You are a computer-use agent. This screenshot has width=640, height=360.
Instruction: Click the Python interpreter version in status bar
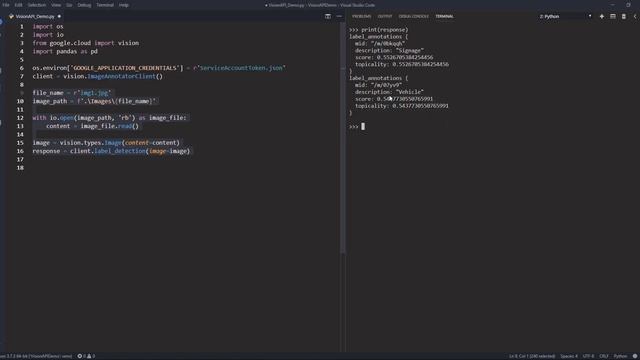(36, 356)
